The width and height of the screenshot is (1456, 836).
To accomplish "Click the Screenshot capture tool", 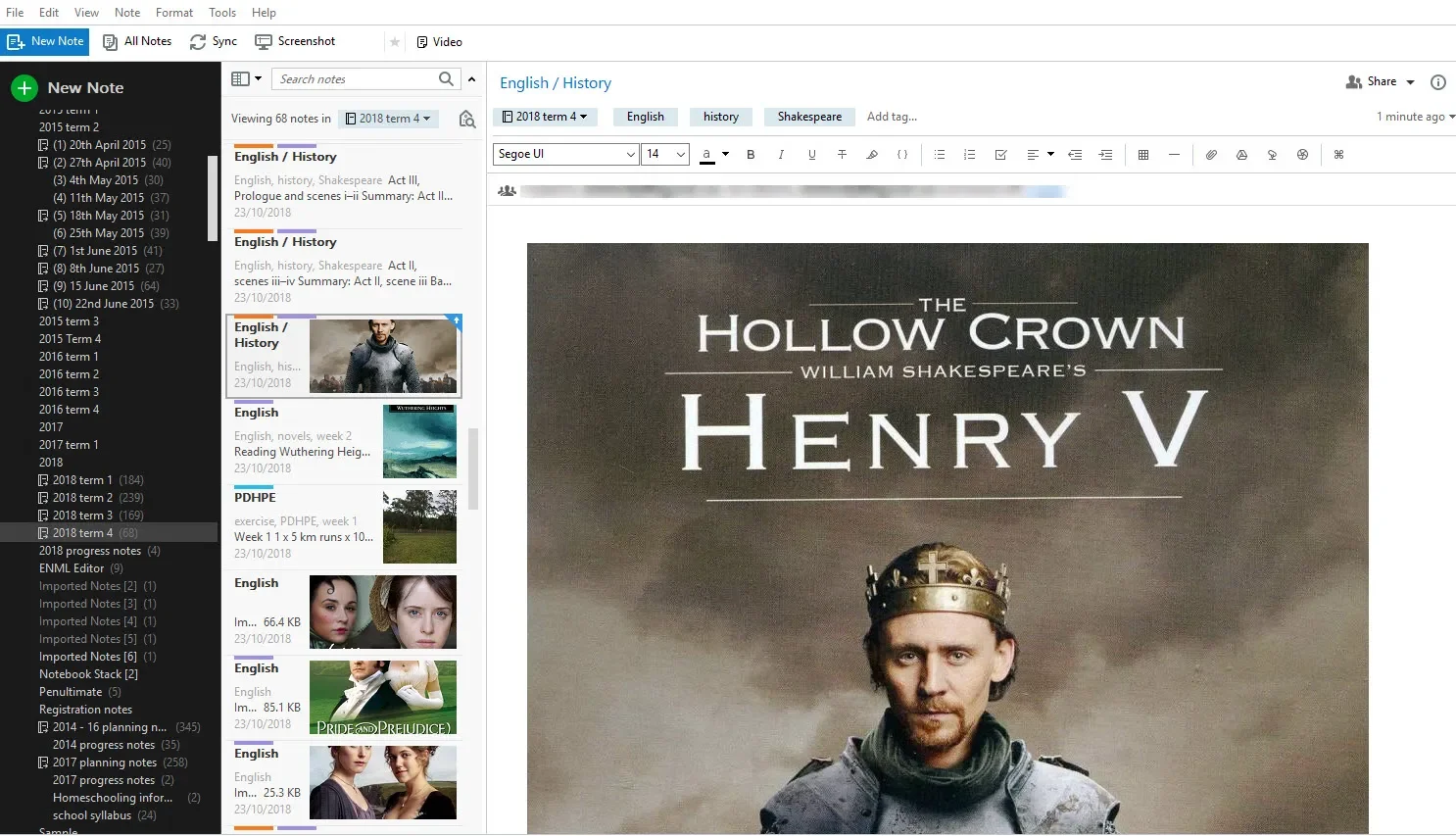I will coord(295,41).
